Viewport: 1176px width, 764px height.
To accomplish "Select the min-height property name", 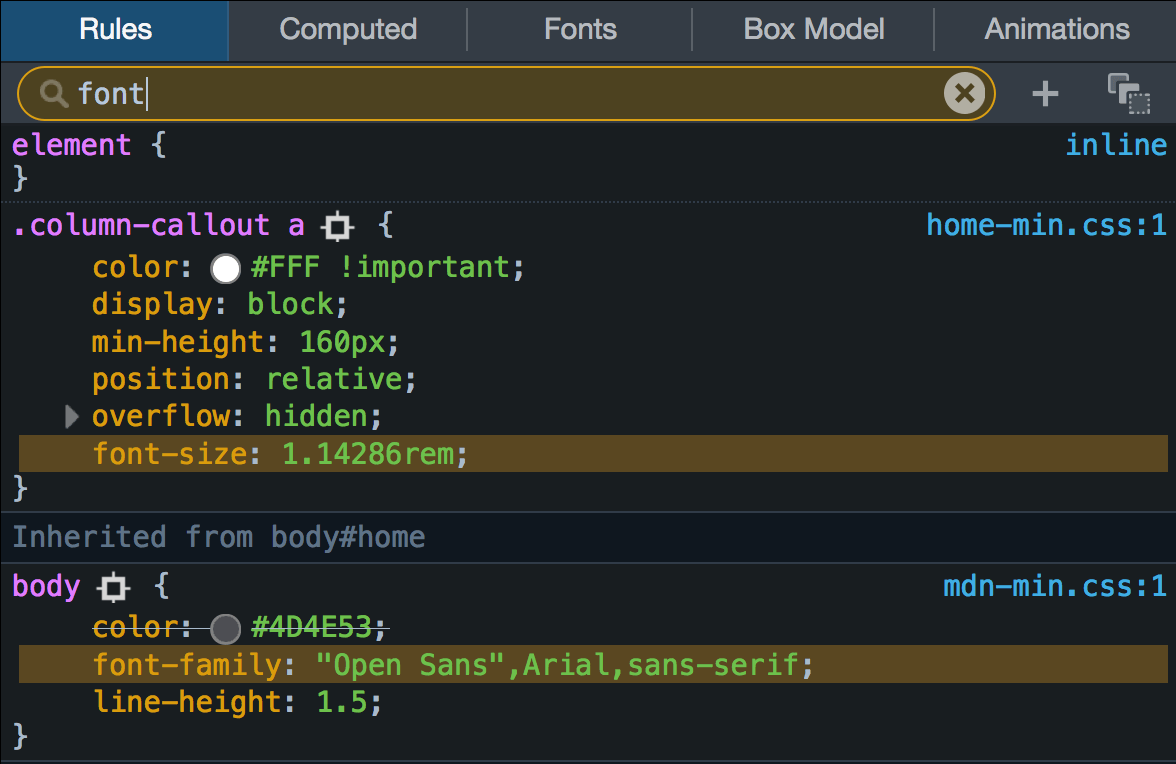I will coord(178,342).
